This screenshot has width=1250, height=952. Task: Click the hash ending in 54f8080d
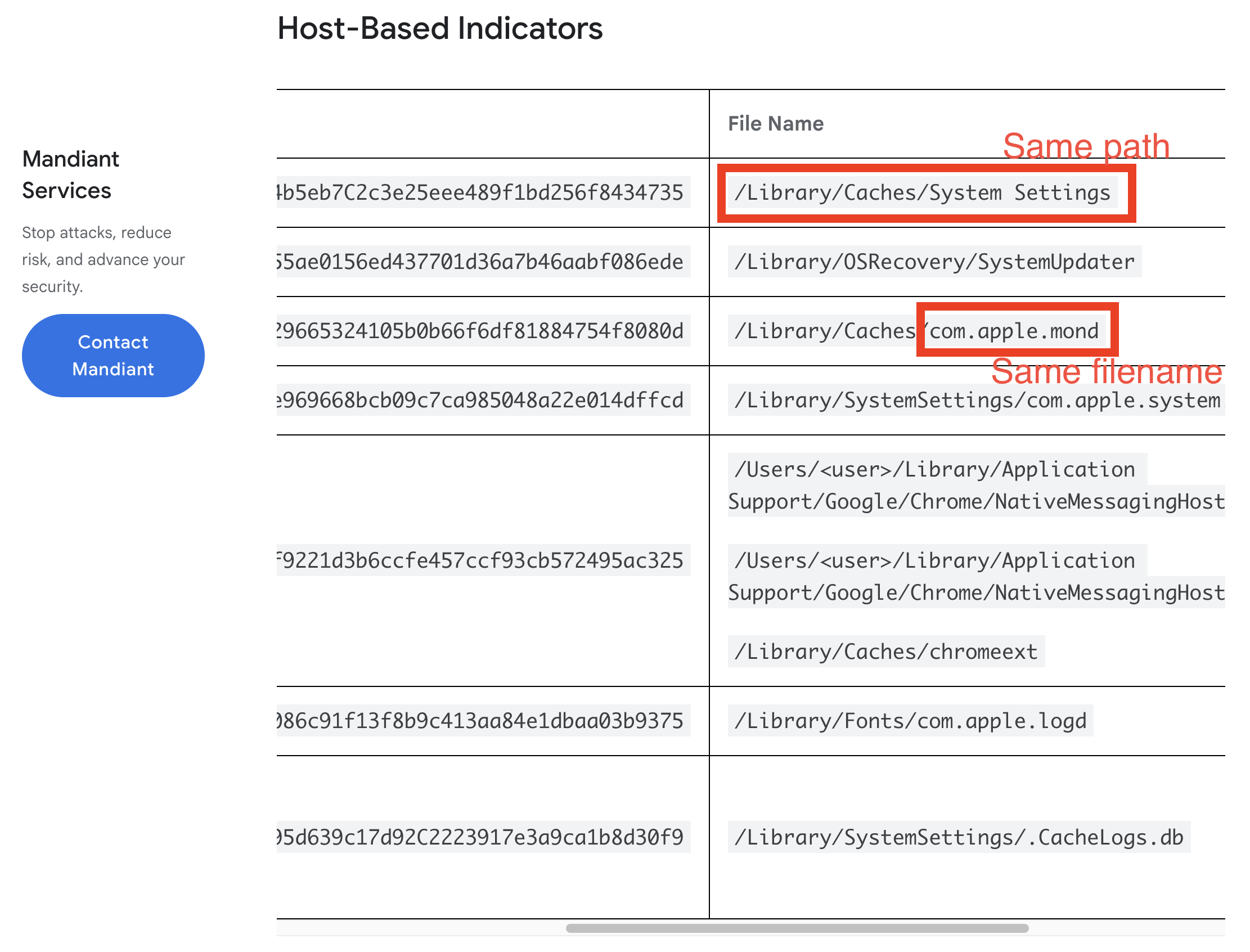click(482, 331)
